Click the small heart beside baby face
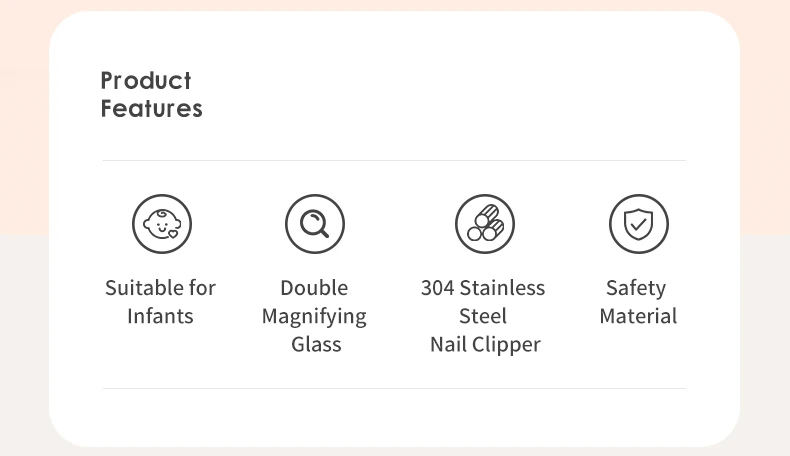This screenshot has height=456, width=790. [173, 234]
